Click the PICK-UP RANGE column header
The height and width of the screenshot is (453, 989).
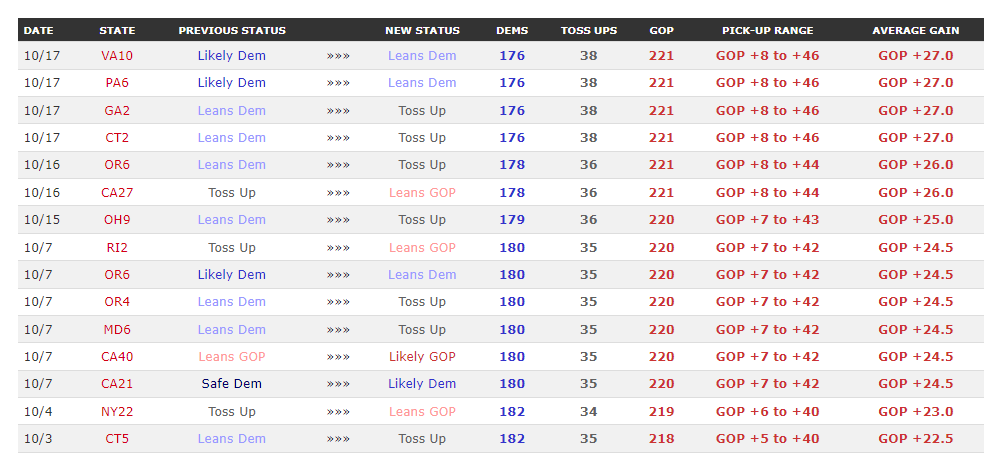767,31
